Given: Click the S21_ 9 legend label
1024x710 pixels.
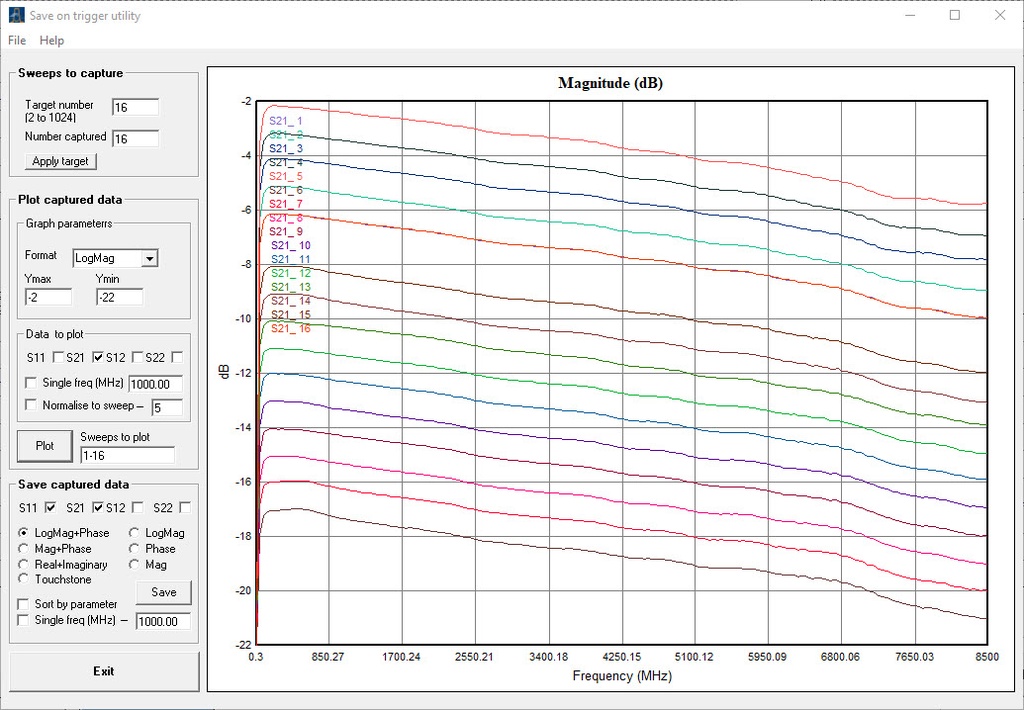Looking at the screenshot, I should point(286,232).
